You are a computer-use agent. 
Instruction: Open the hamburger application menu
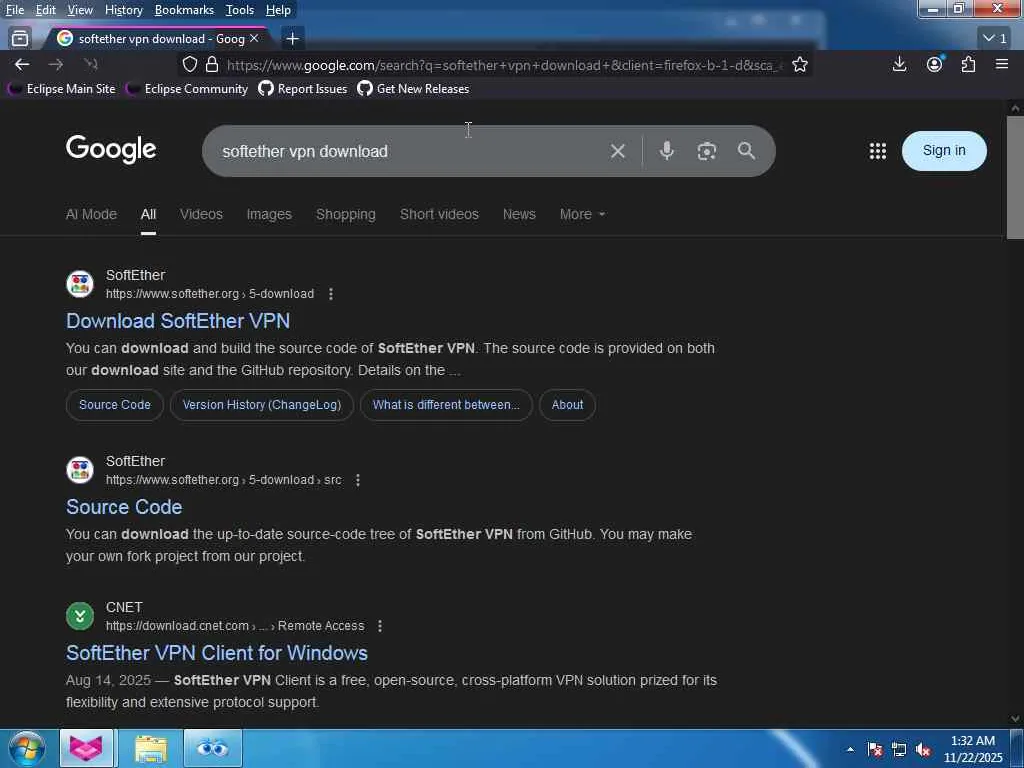pyautogui.click(x=1002, y=64)
